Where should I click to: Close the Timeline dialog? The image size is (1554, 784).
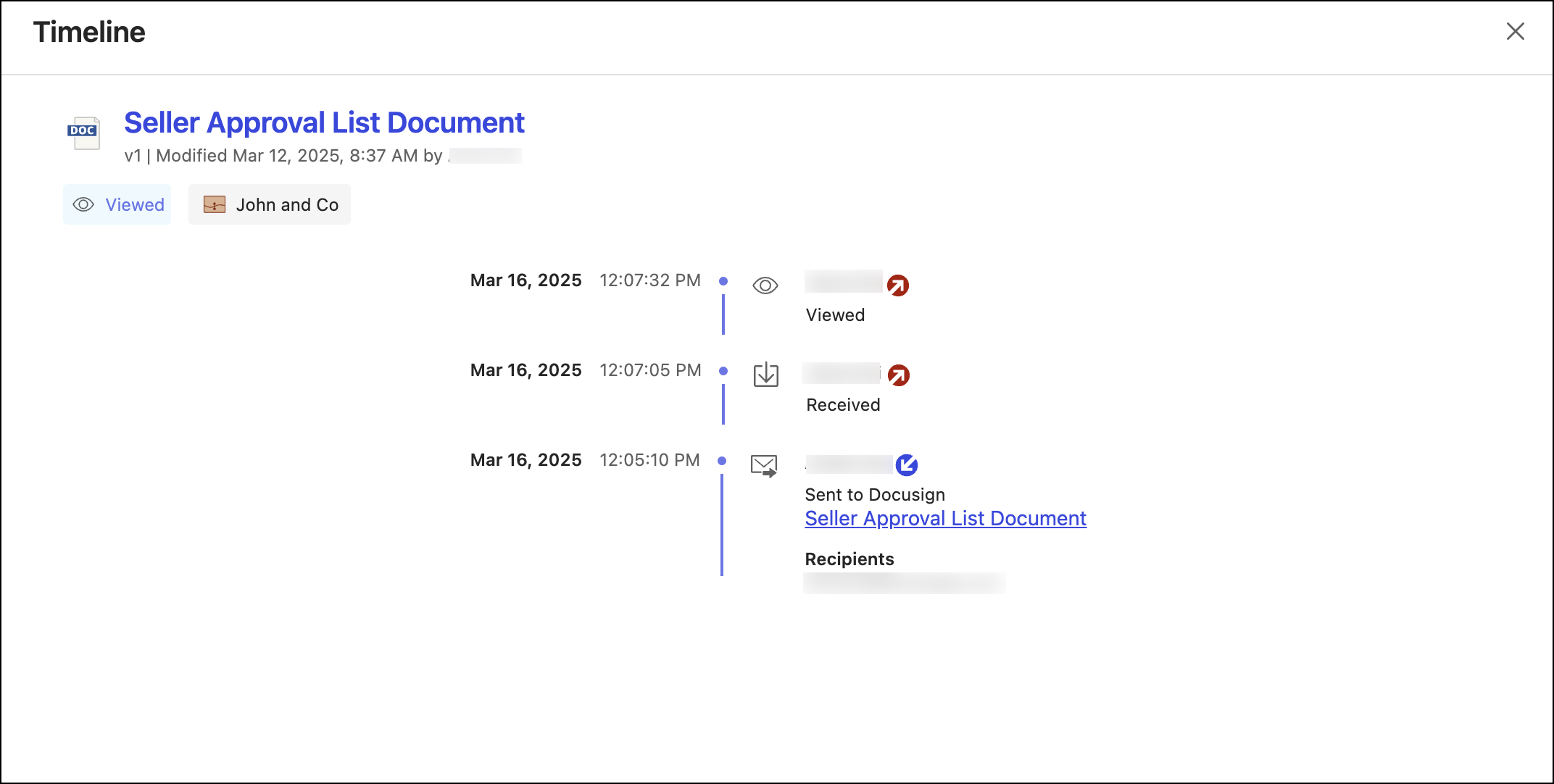(1516, 31)
